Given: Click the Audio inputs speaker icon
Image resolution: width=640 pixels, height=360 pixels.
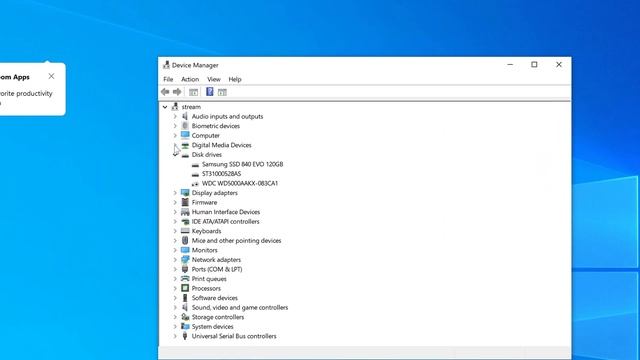Looking at the screenshot, I should pos(185,116).
